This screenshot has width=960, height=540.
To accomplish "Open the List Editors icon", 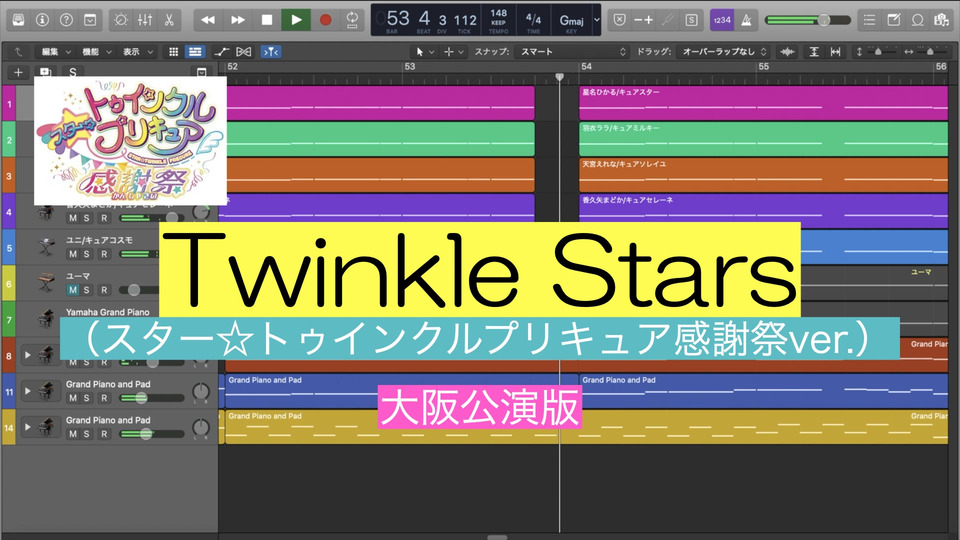I will click(869, 20).
